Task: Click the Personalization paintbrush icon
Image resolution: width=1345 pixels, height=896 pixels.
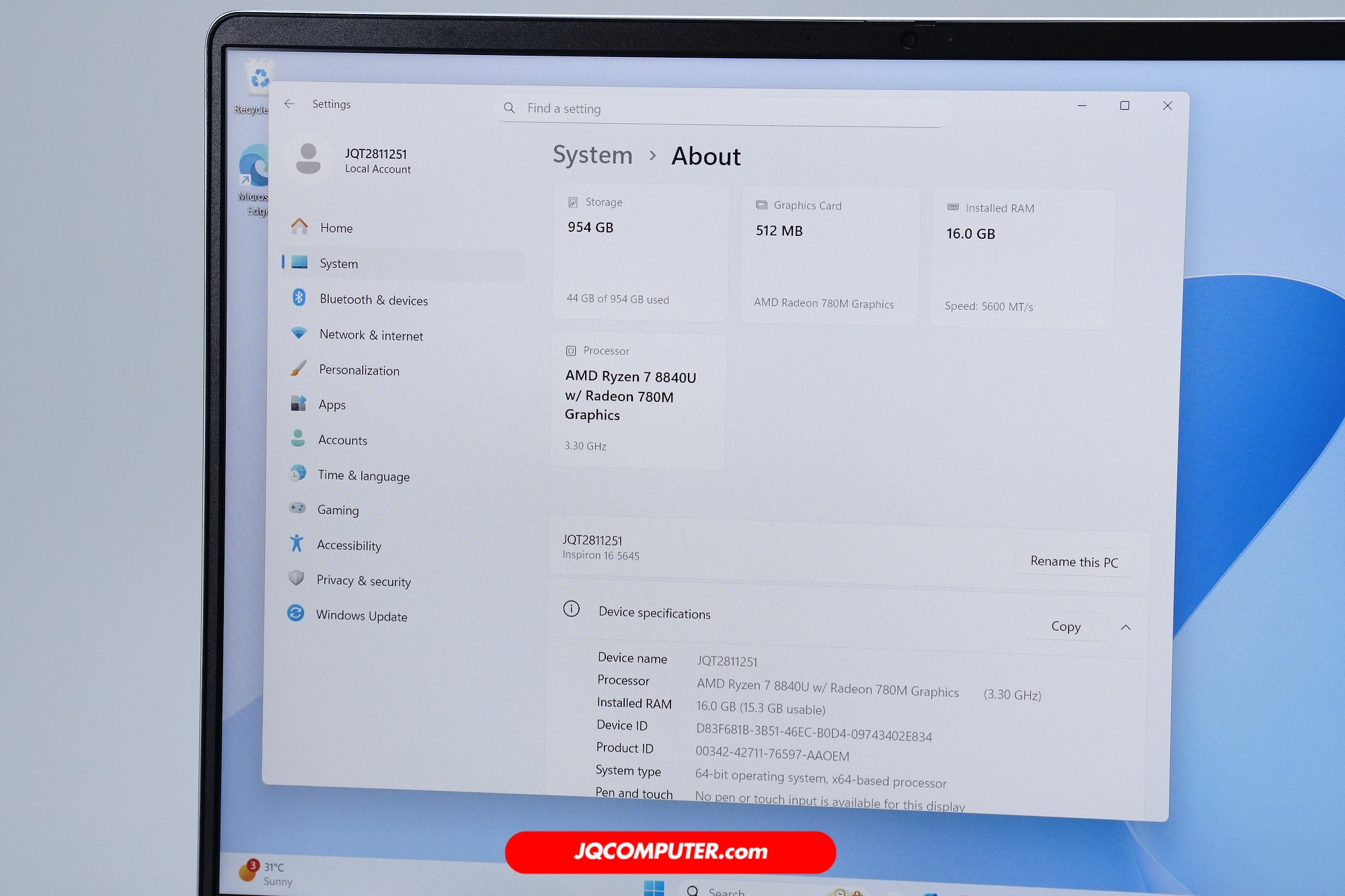Action: coord(298,368)
